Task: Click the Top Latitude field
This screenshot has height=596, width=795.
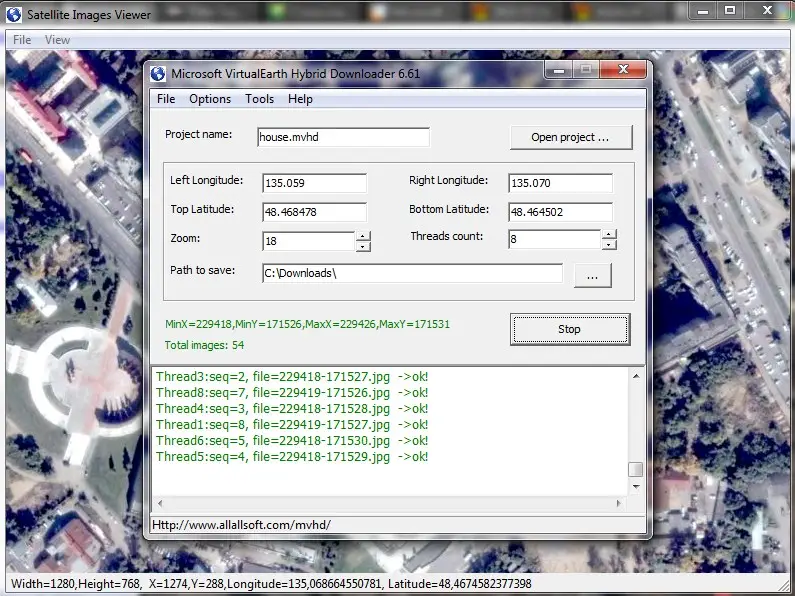Action: coord(314,212)
